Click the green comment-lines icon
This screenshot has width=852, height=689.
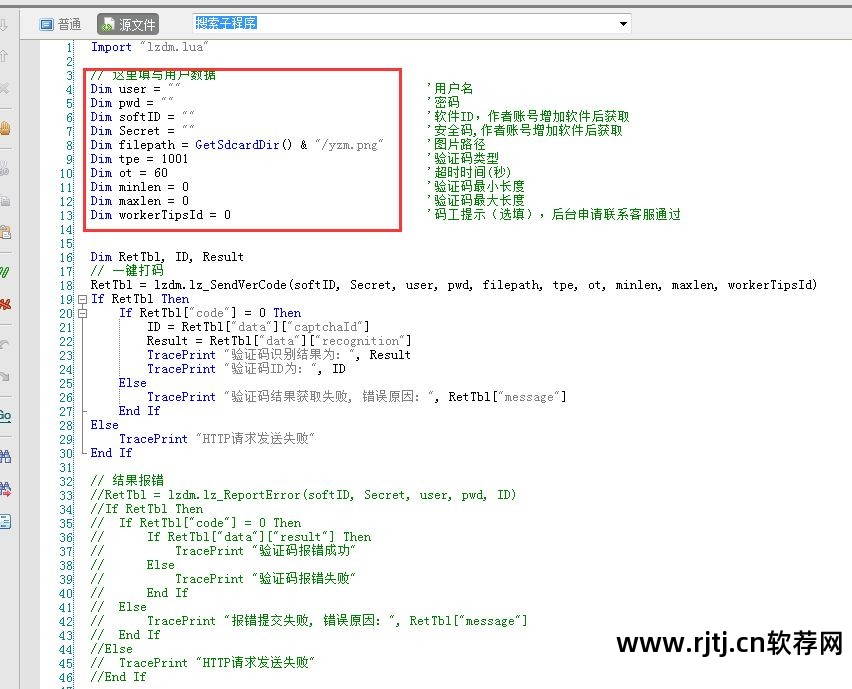click(5, 272)
